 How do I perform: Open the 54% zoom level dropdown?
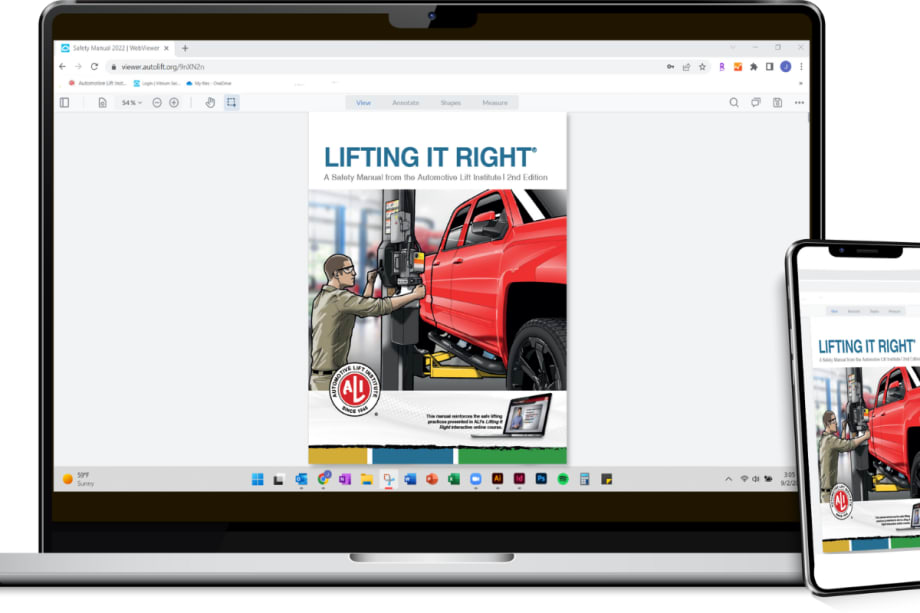tap(131, 103)
